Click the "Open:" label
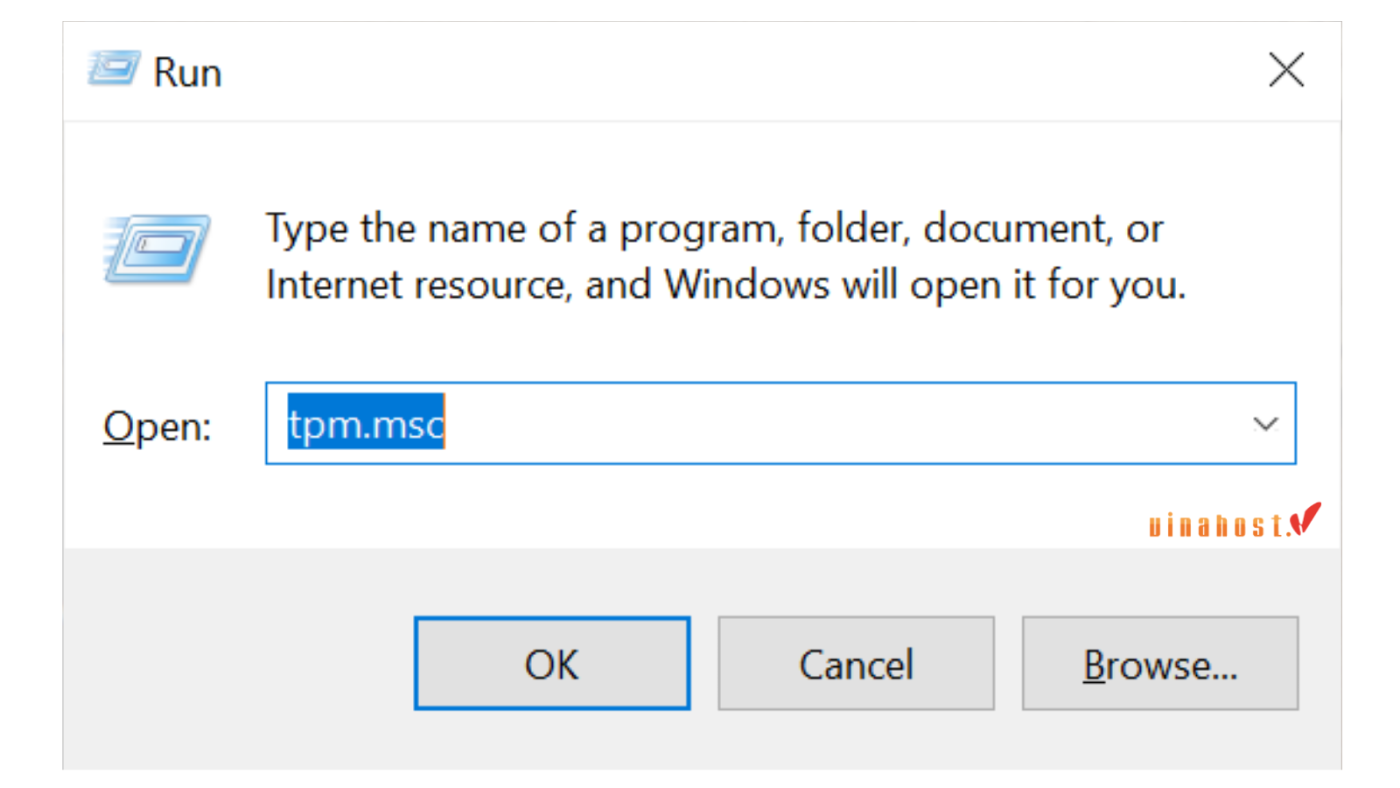 [x=157, y=428]
